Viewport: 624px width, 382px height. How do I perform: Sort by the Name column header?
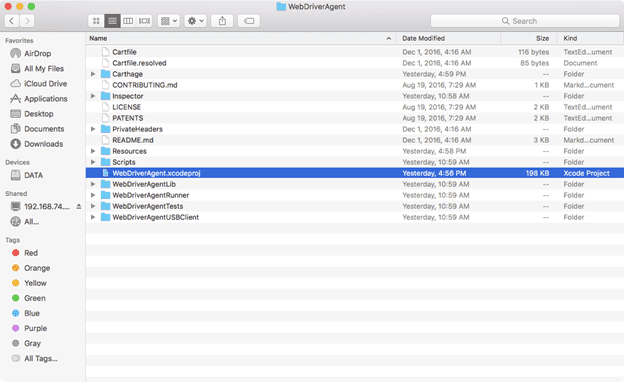[241, 38]
